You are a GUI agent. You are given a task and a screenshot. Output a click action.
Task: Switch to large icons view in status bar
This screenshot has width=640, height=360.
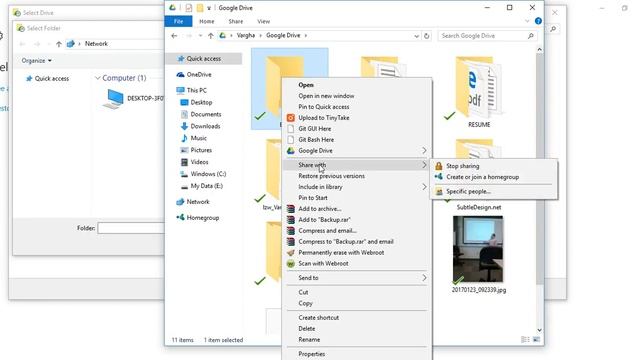click(536, 340)
